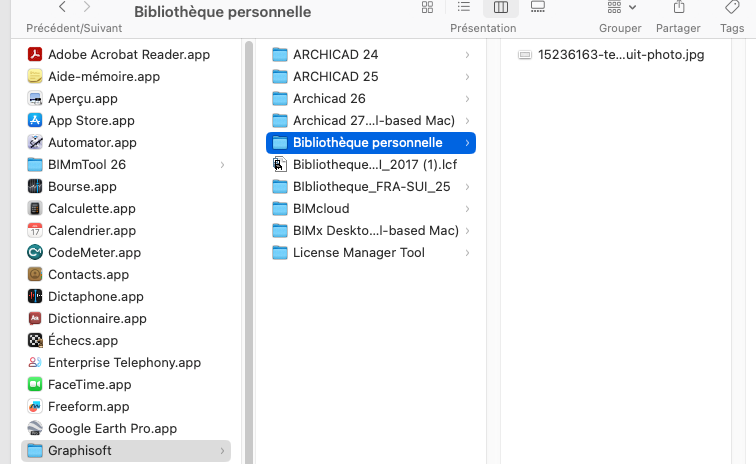Expand the BIMcloud folder chevron
This screenshot has width=756, height=464.
pyautogui.click(x=467, y=209)
